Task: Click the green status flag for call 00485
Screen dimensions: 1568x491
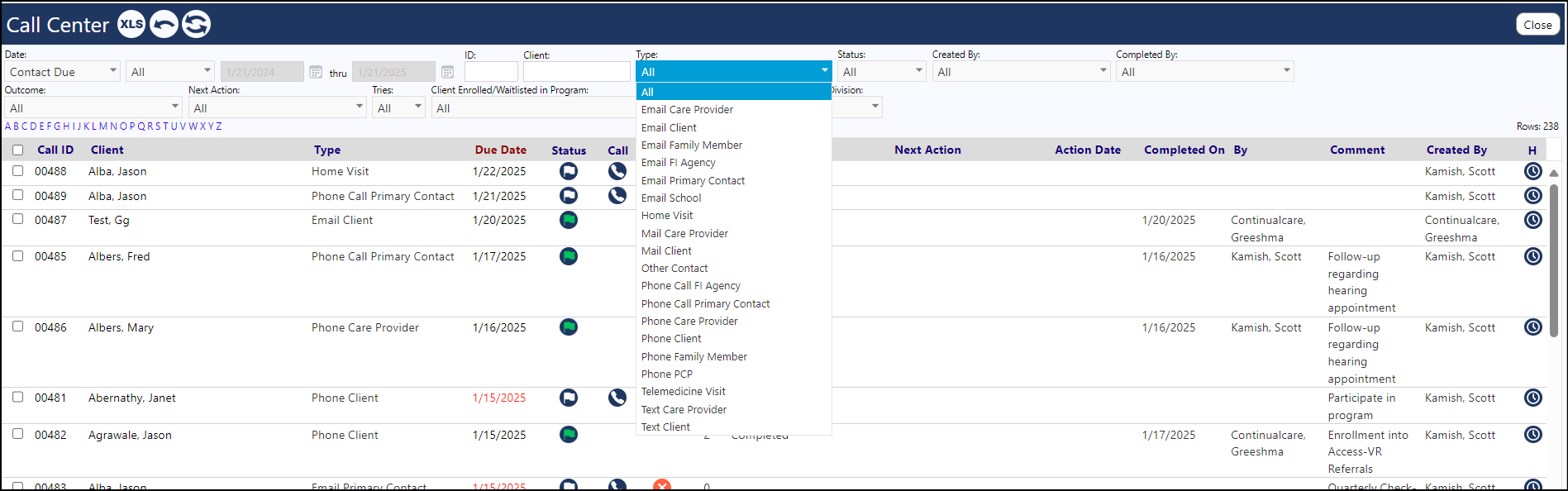Action: [x=569, y=256]
